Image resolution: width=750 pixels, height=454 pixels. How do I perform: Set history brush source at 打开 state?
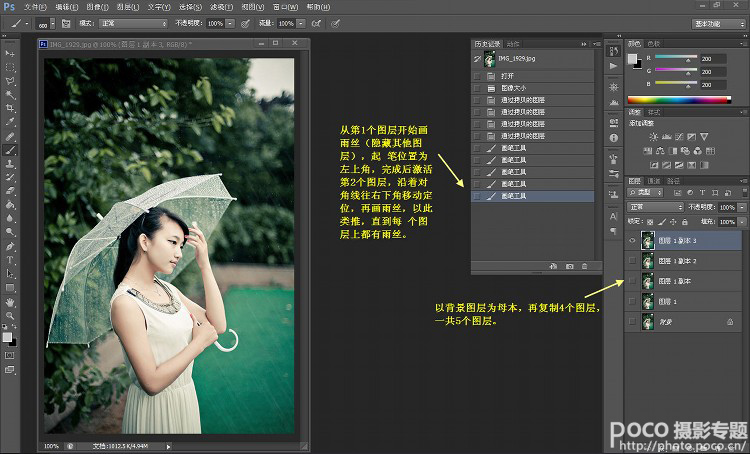pyautogui.click(x=476, y=76)
